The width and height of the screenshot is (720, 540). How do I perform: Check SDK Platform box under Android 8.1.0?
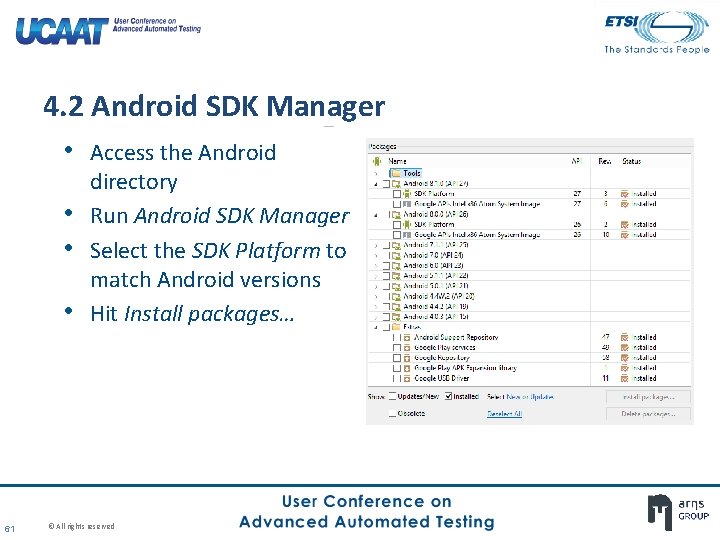click(x=397, y=194)
